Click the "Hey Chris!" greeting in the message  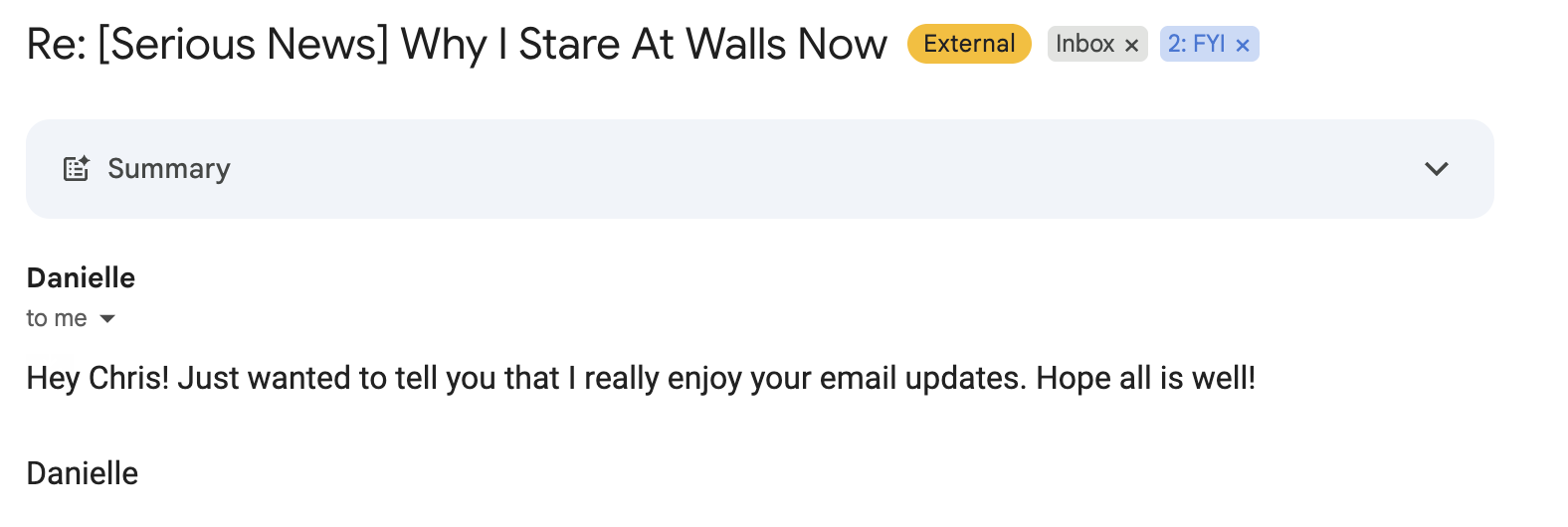[x=98, y=378]
